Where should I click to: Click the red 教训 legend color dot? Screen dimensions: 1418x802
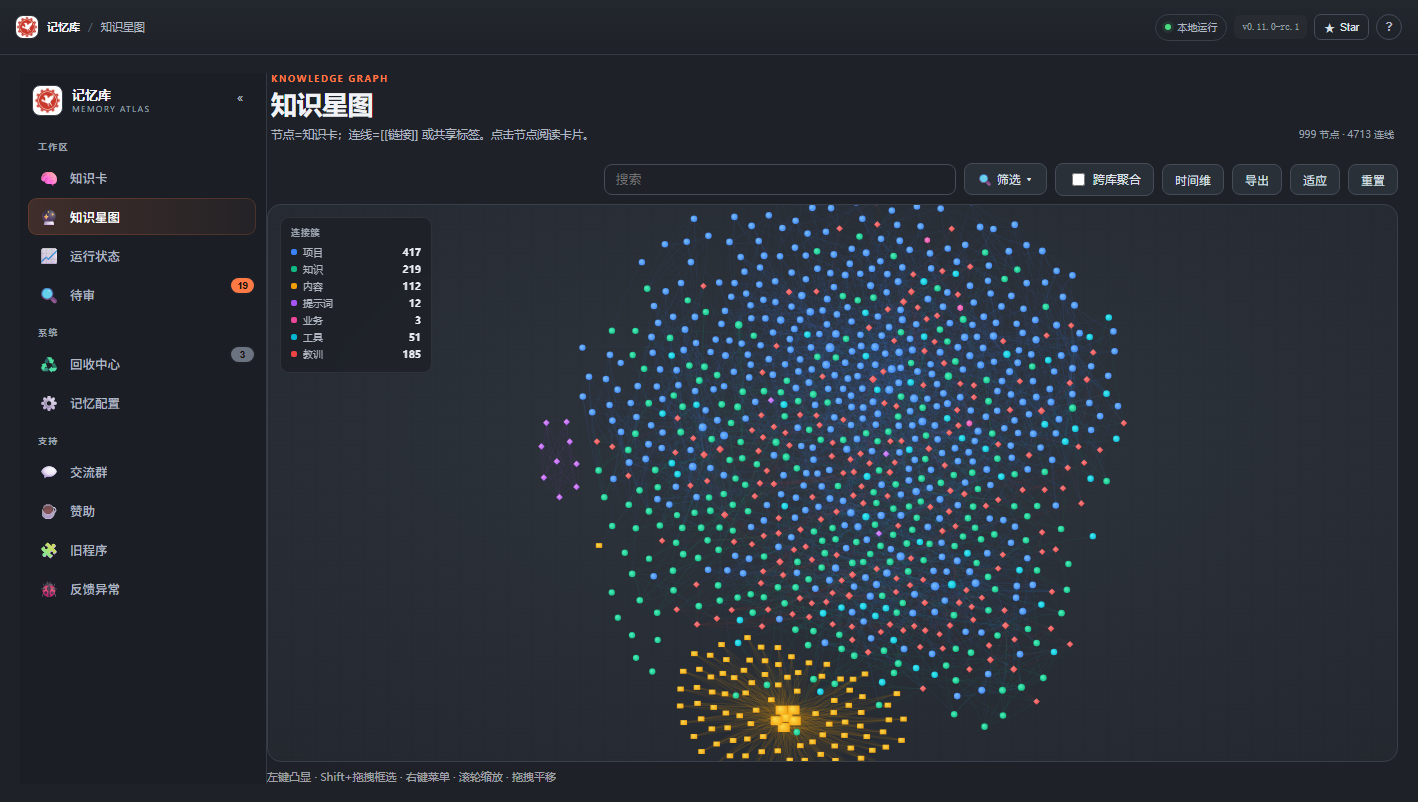pyautogui.click(x=294, y=354)
